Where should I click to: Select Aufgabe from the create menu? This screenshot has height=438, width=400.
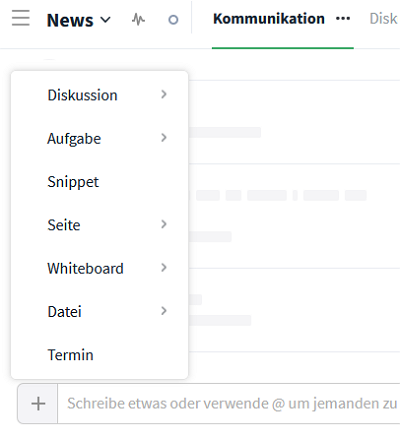click(x=74, y=138)
